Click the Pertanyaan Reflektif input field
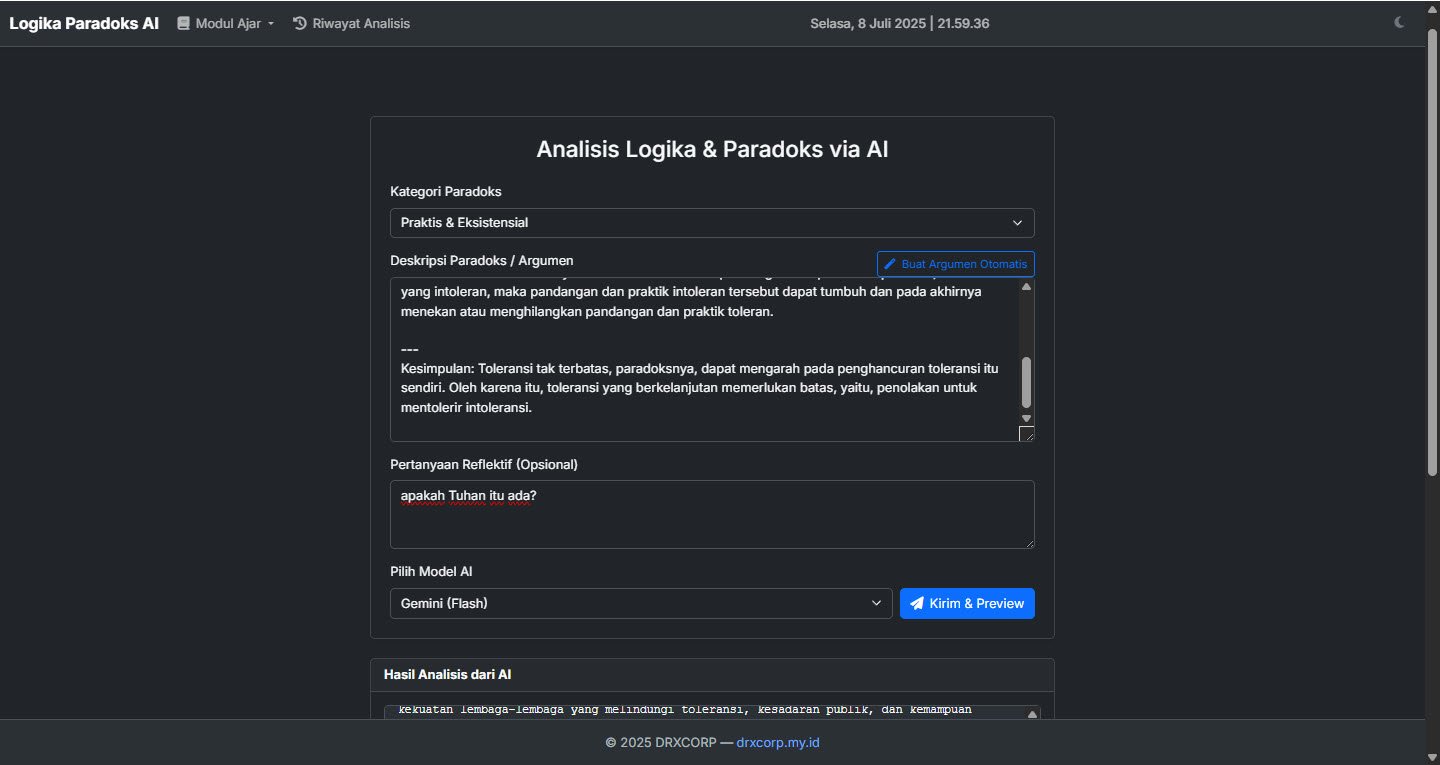 pyautogui.click(x=712, y=514)
